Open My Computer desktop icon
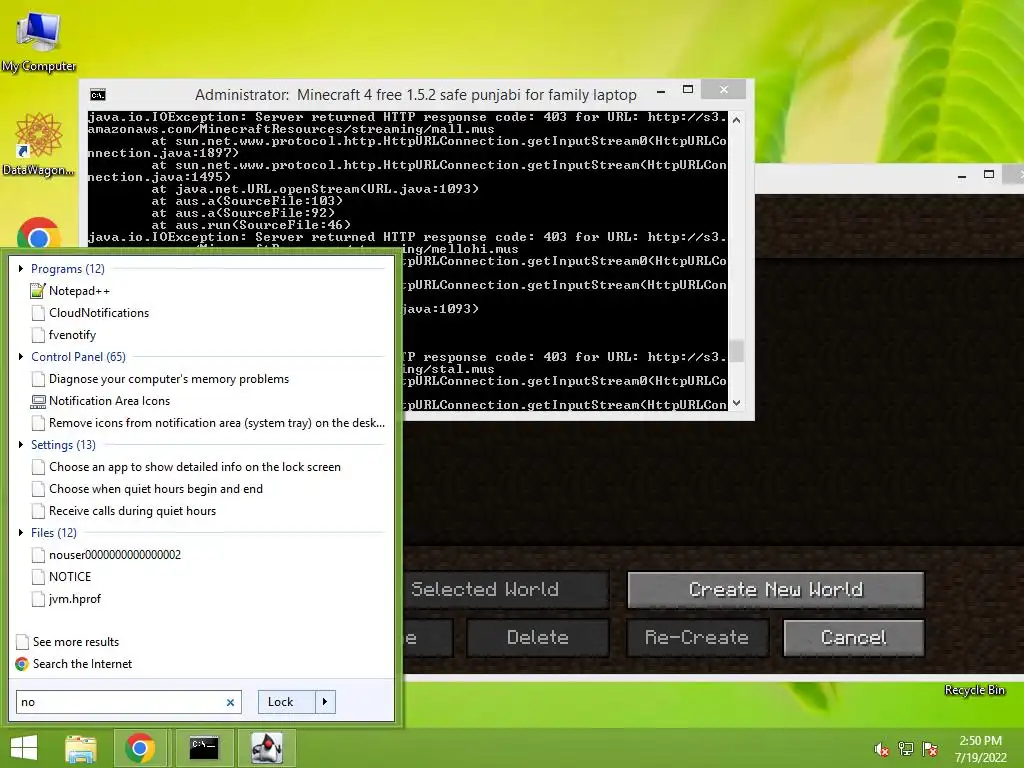The height and width of the screenshot is (768, 1024). tap(39, 39)
